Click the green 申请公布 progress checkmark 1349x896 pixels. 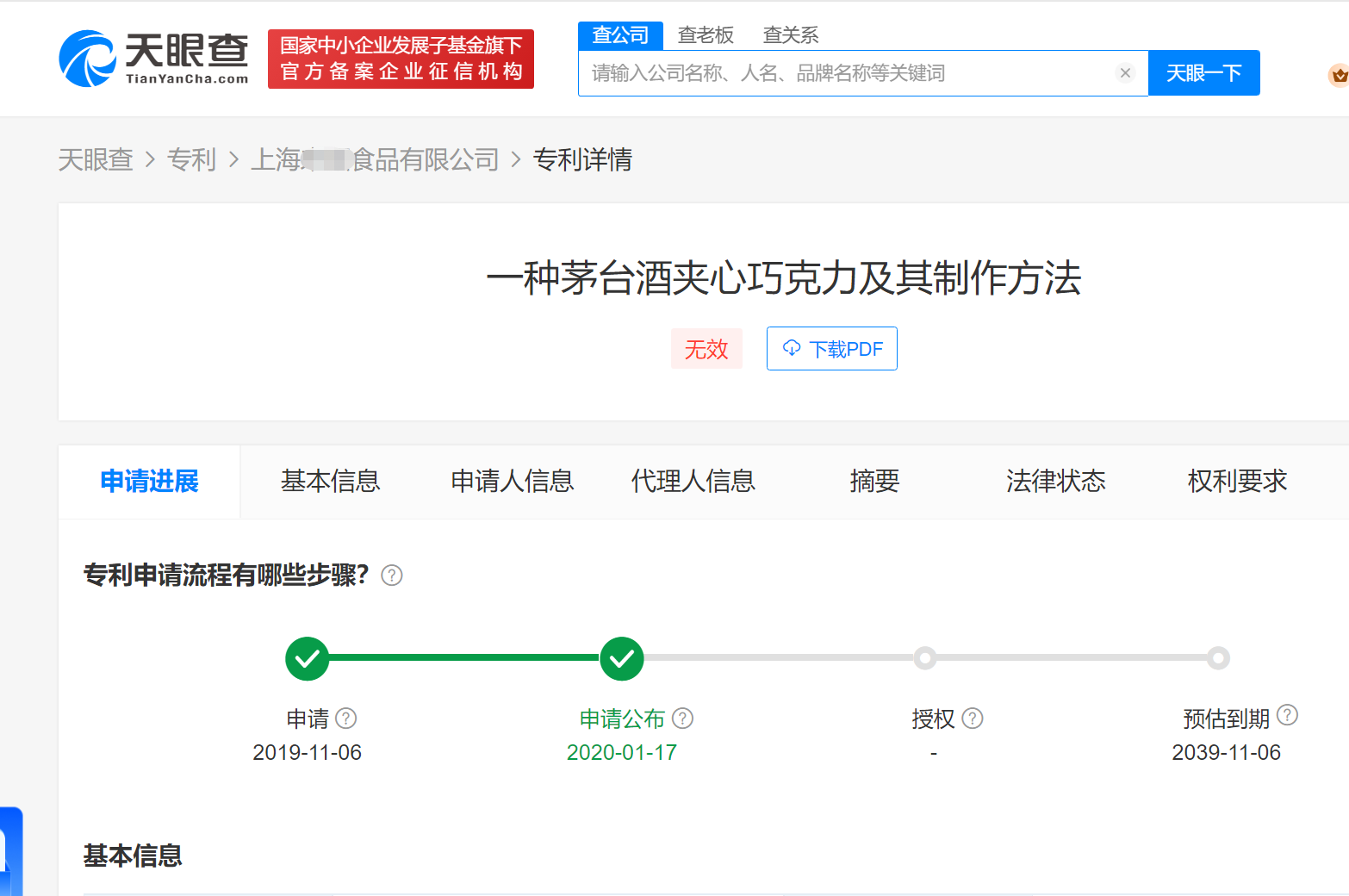622,658
